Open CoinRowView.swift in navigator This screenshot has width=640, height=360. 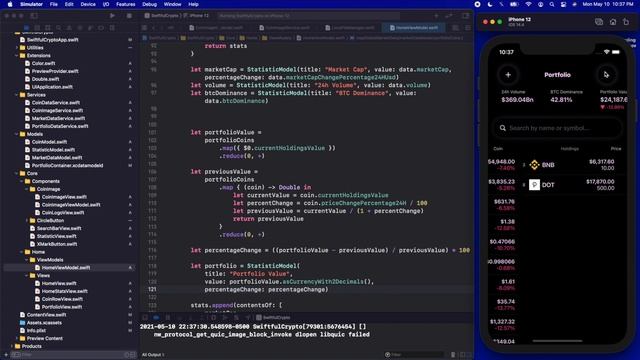pyautogui.click(x=62, y=299)
